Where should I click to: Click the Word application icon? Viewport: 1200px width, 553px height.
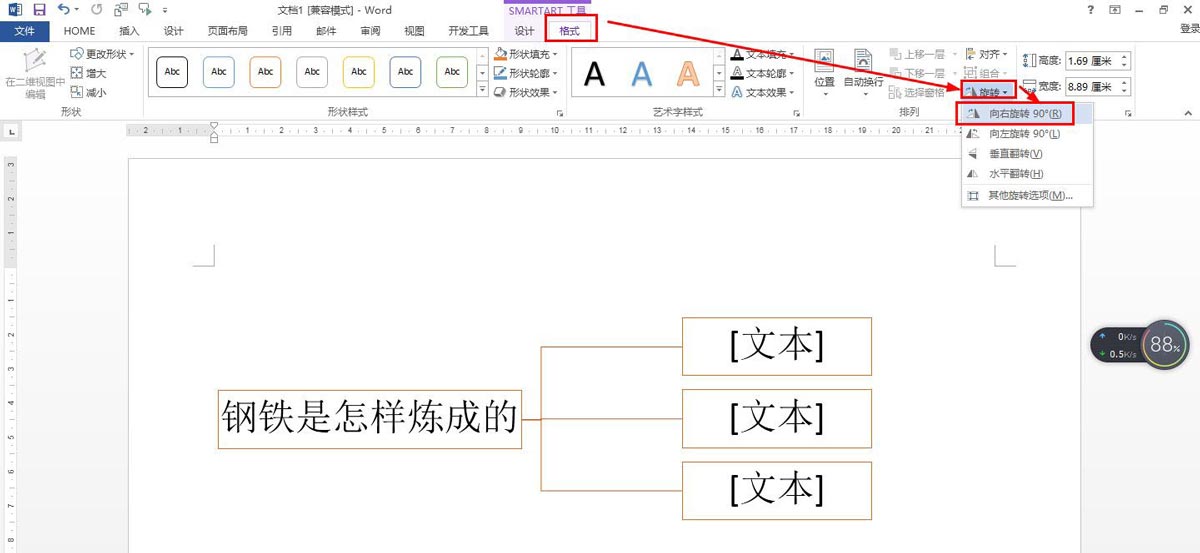click(x=15, y=10)
